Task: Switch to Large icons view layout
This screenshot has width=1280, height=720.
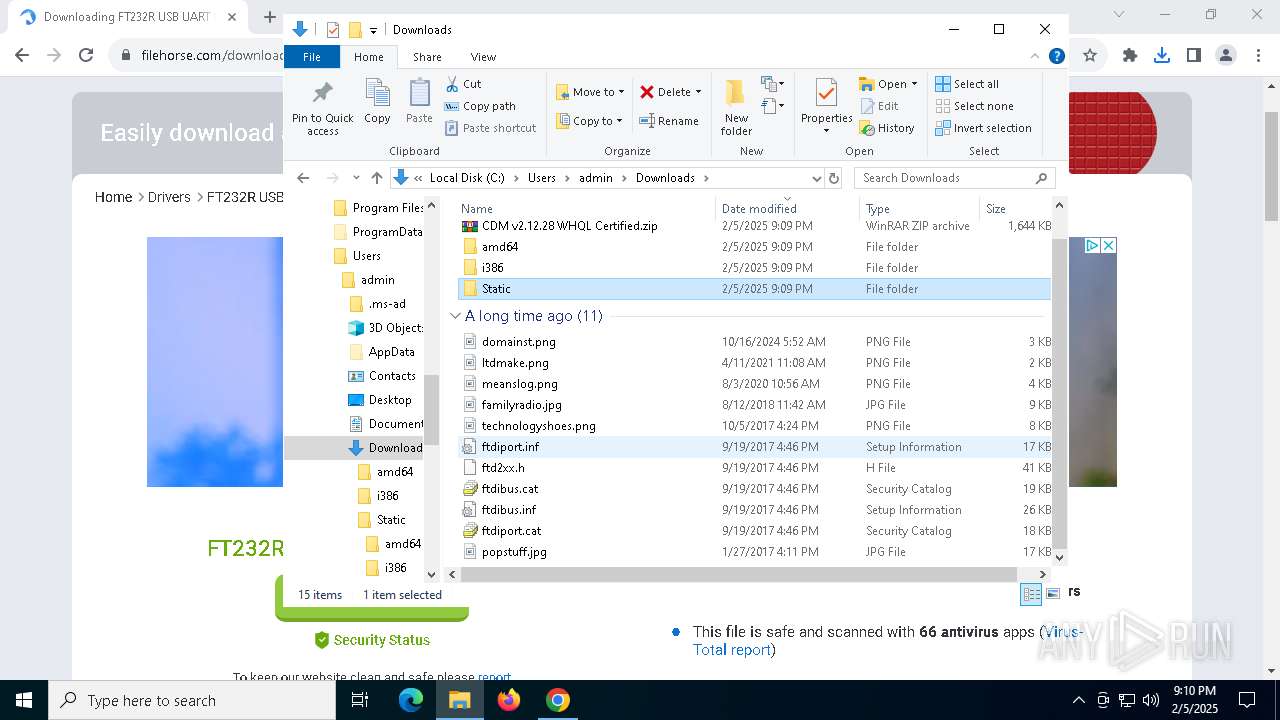Action: [x=1052, y=594]
